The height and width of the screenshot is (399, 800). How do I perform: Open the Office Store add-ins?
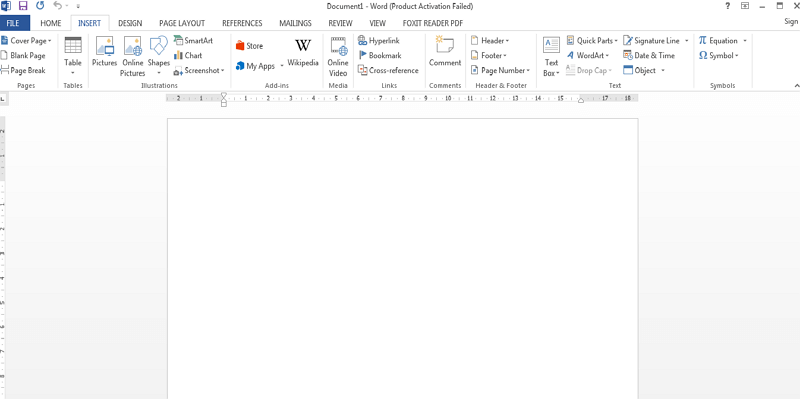point(249,46)
